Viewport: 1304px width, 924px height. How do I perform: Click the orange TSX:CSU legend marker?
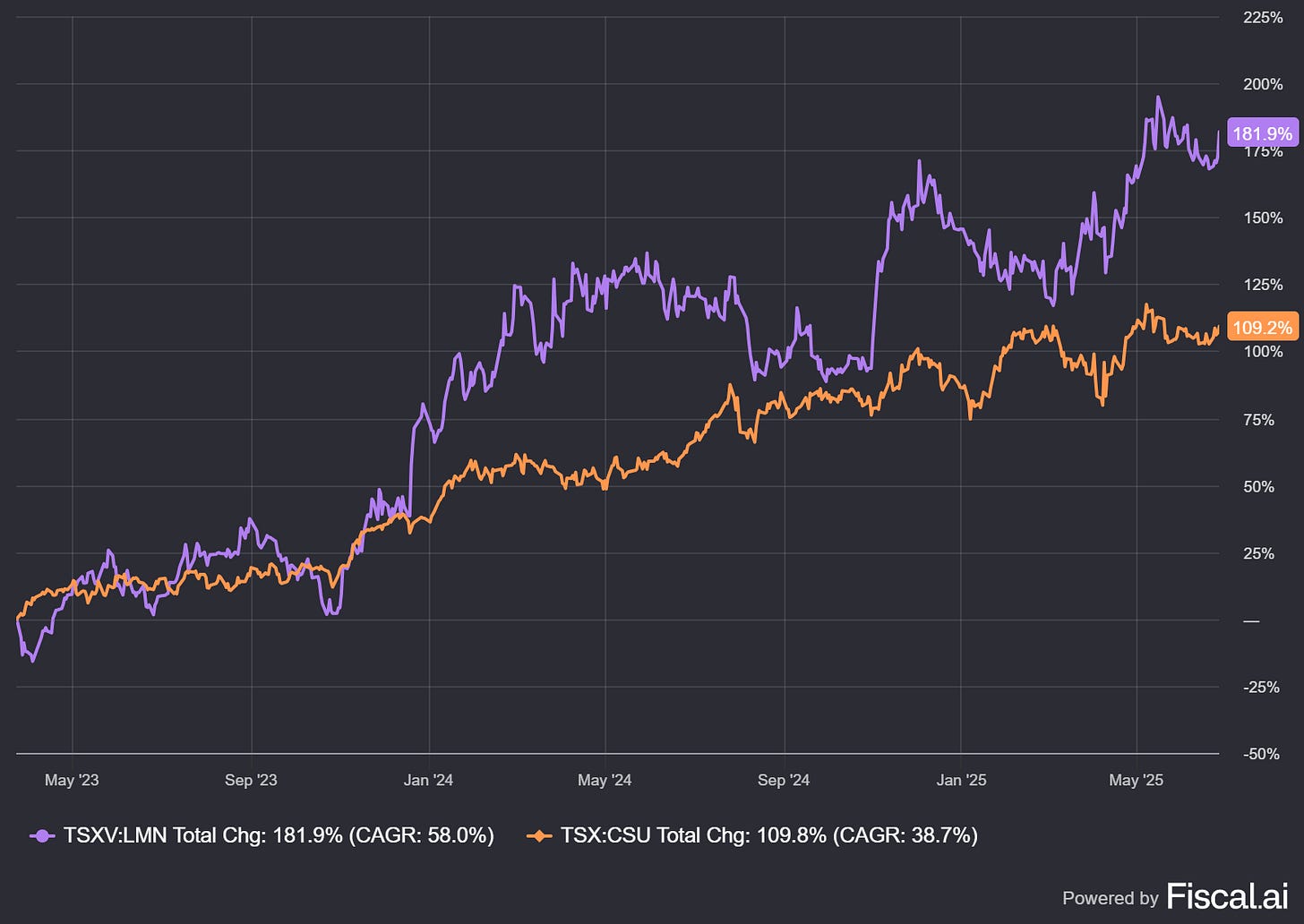[539, 835]
